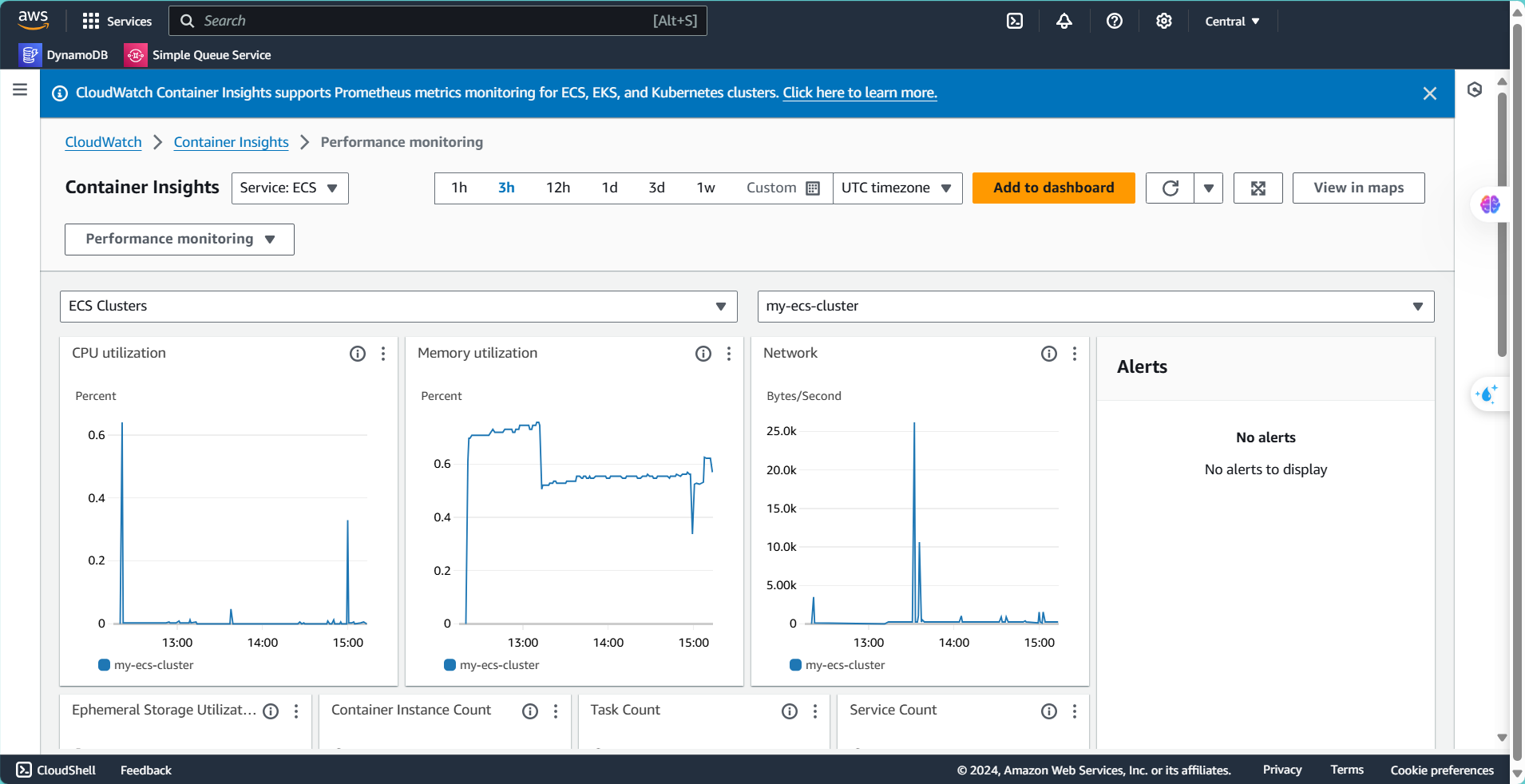1525x784 pixels.
Task: Click the water drop floating extension icon
Action: coord(1487,394)
